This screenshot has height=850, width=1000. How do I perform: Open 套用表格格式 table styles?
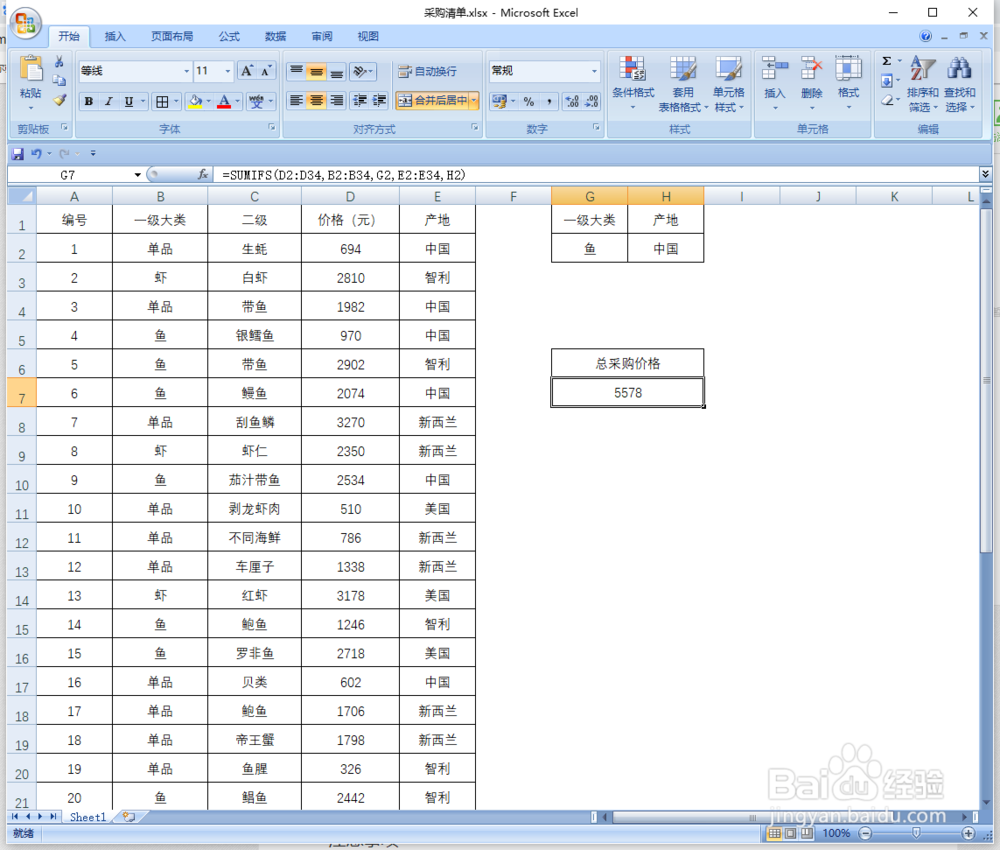click(682, 83)
